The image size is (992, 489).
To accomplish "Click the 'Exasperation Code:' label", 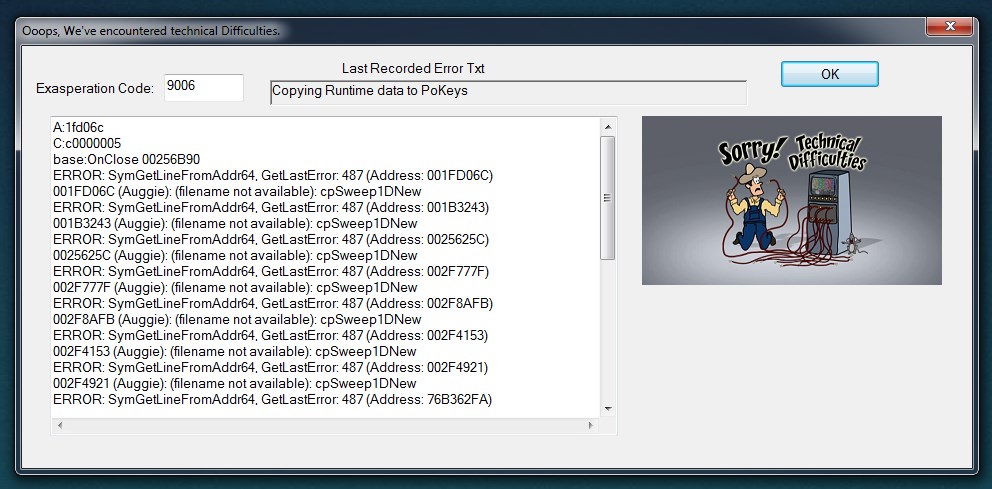I will tap(95, 88).
